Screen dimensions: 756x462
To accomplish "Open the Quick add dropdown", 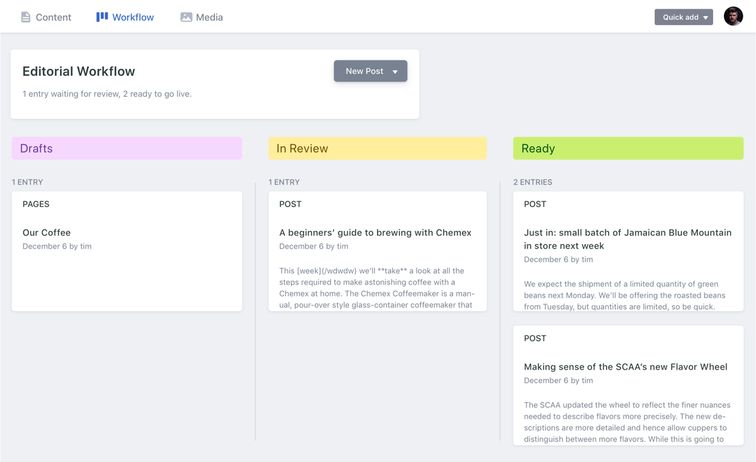I will [684, 17].
